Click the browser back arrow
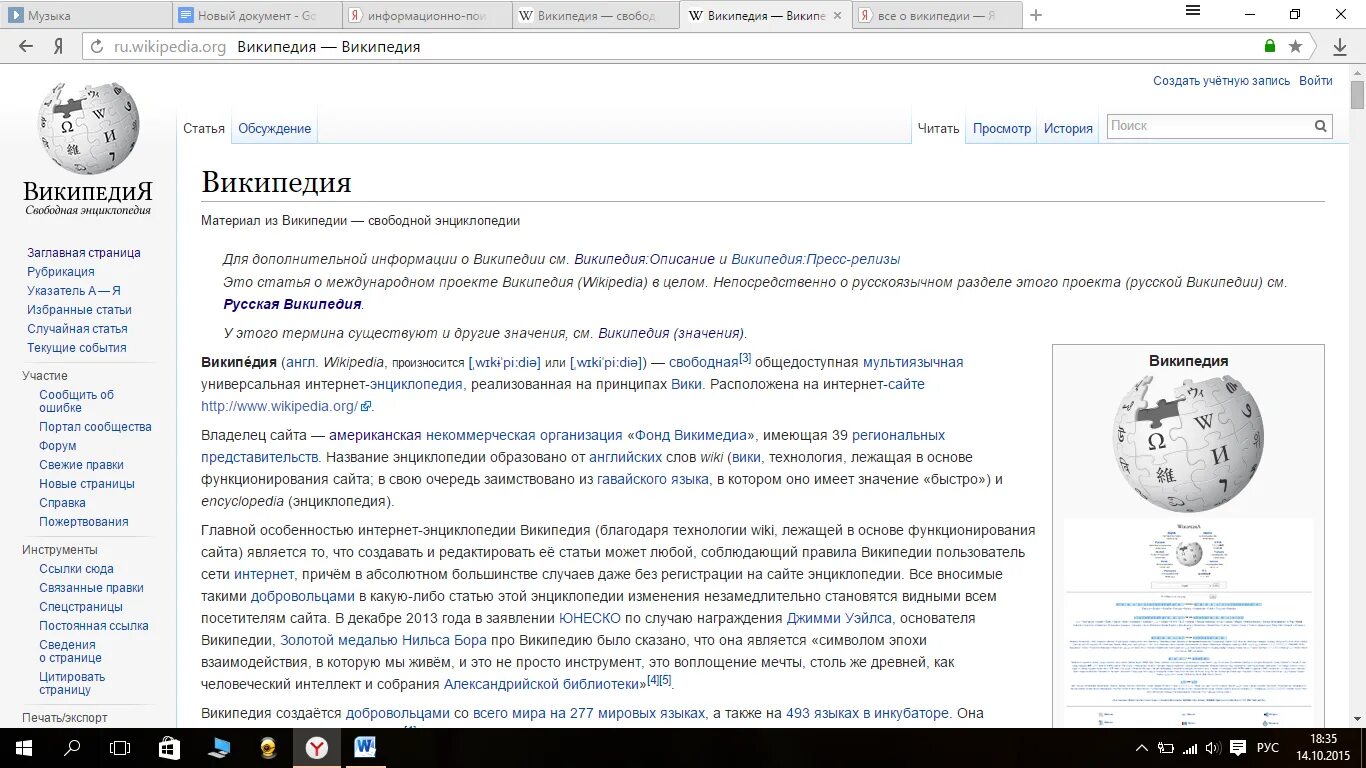The image size is (1366, 768). coord(26,46)
